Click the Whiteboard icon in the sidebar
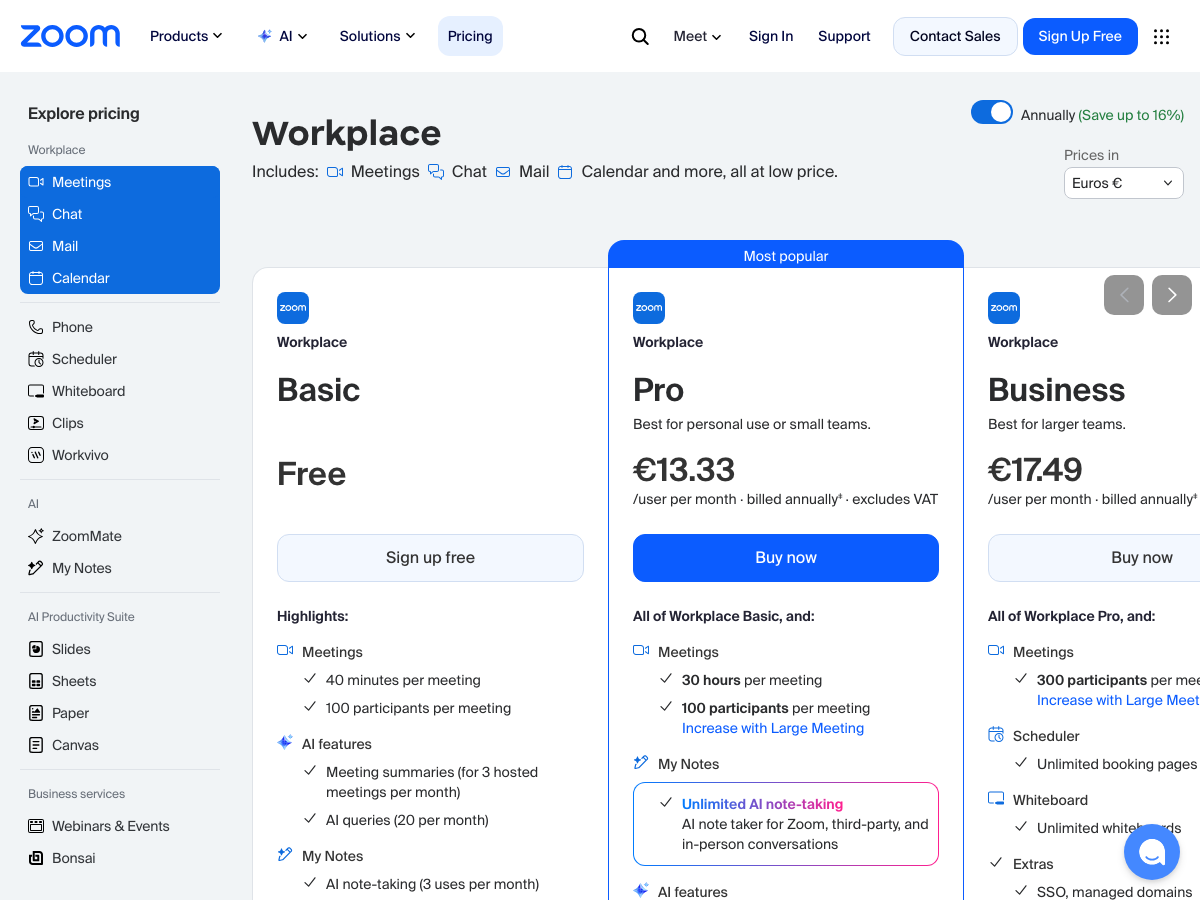 [x=36, y=391]
